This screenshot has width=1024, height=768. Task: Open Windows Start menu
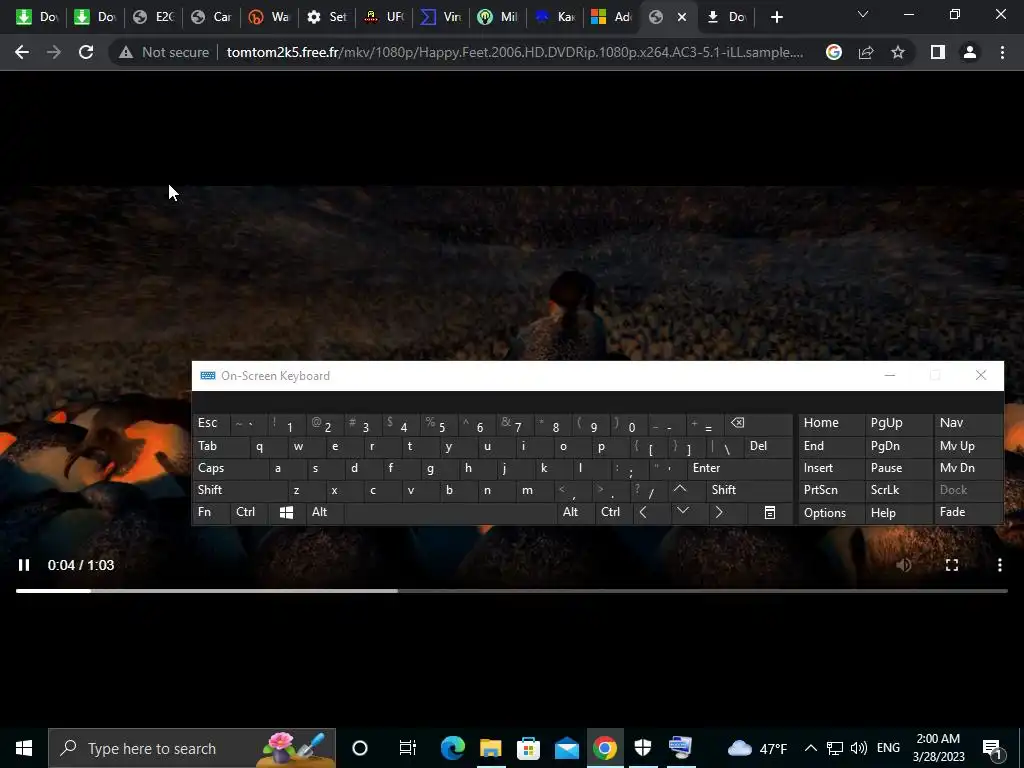(x=24, y=748)
